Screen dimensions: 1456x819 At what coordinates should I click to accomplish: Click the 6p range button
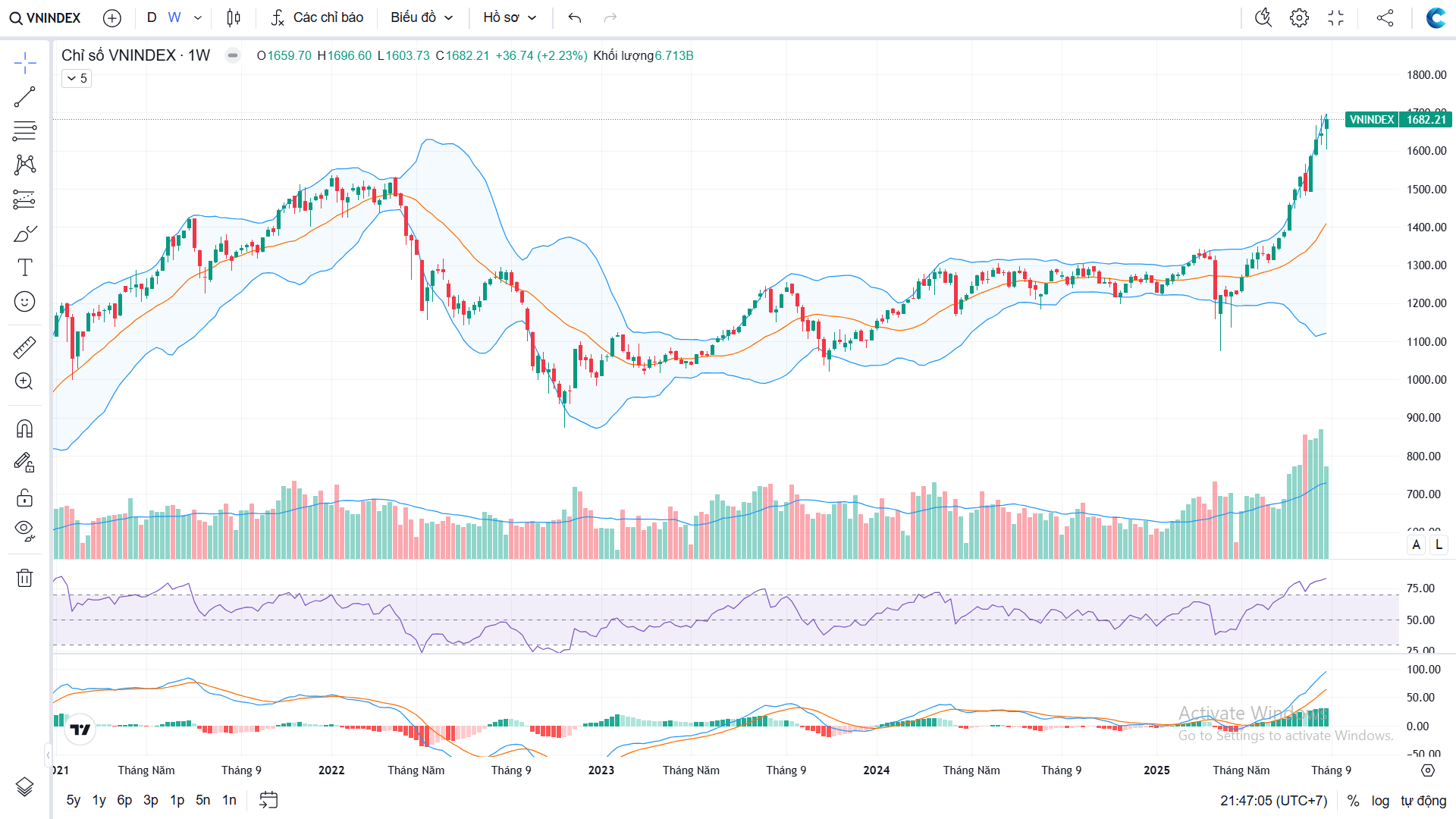point(124,800)
